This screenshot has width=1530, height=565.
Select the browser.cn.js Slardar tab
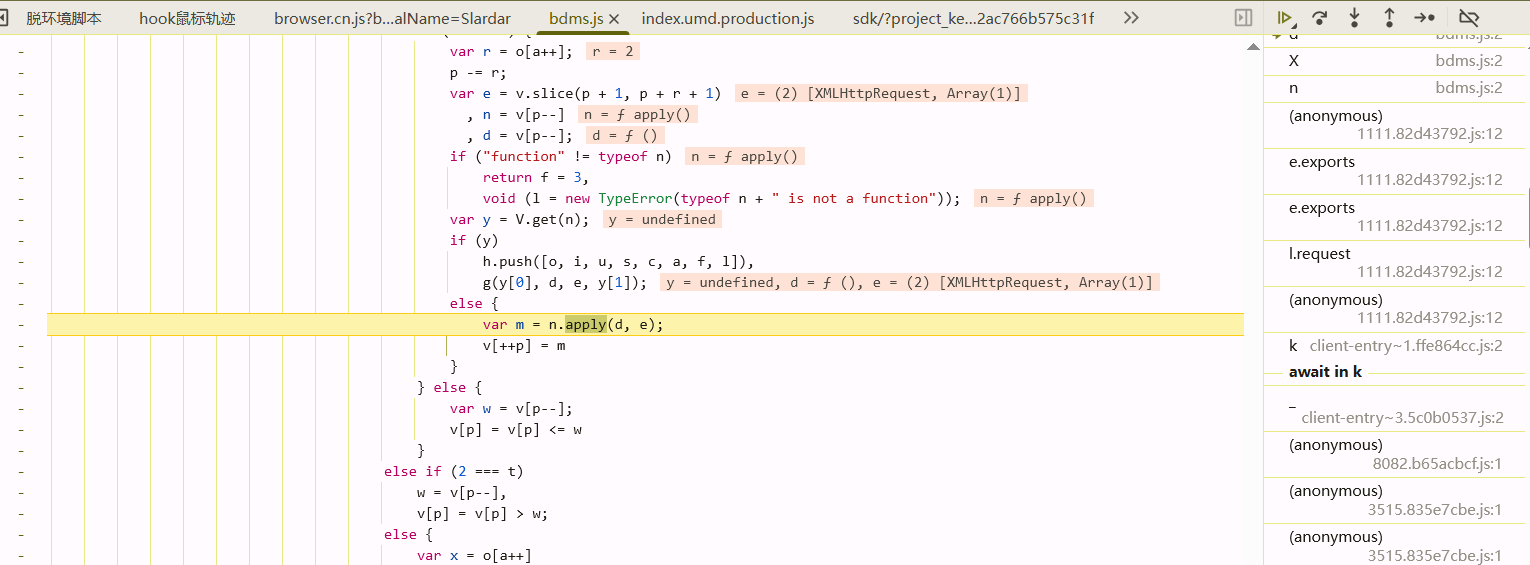[392, 19]
